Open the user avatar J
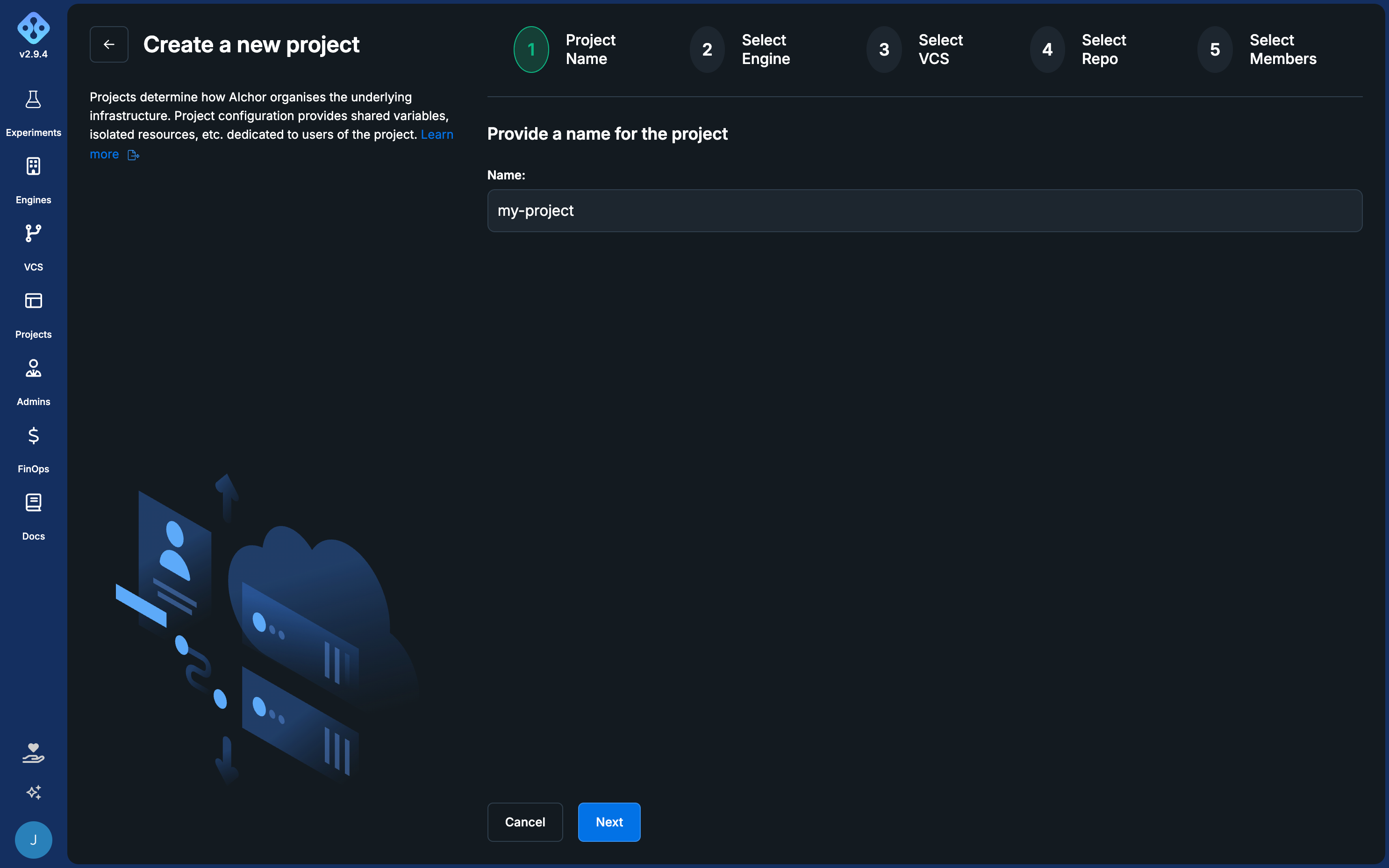Viewport: 1389px width, 868px height. coord(33,840)
